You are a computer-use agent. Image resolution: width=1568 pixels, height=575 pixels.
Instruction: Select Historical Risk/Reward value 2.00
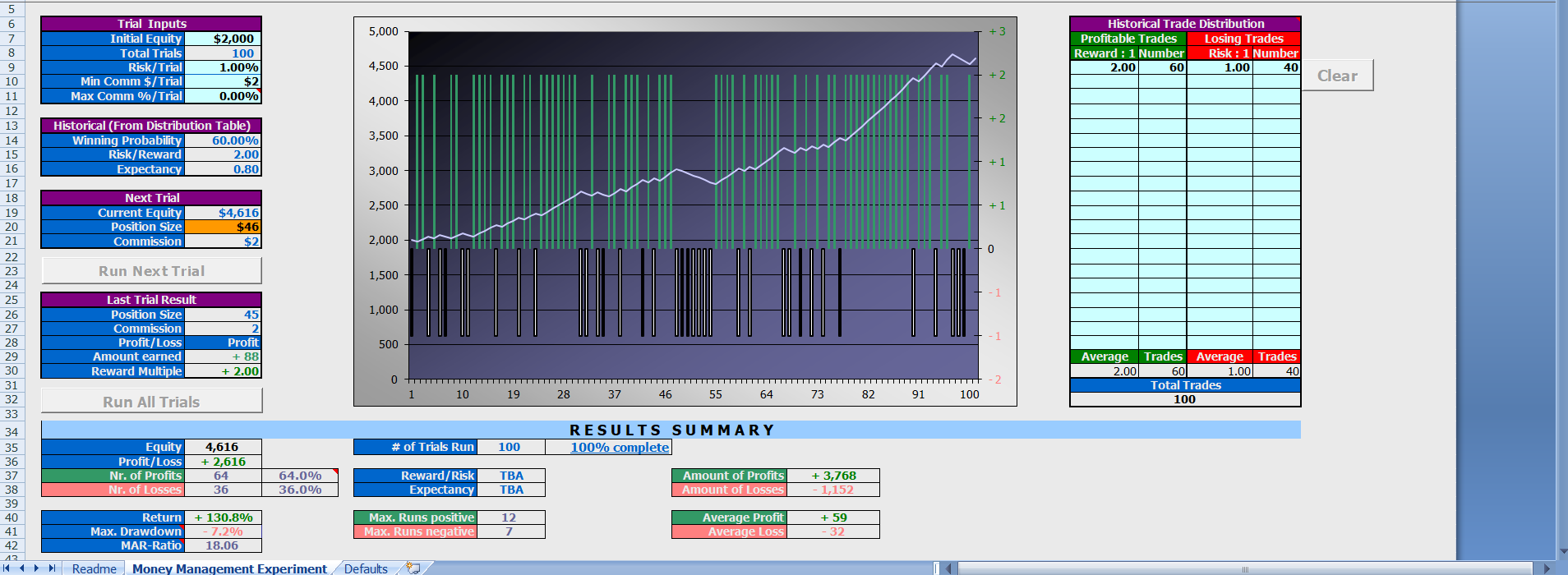[223, 154]
